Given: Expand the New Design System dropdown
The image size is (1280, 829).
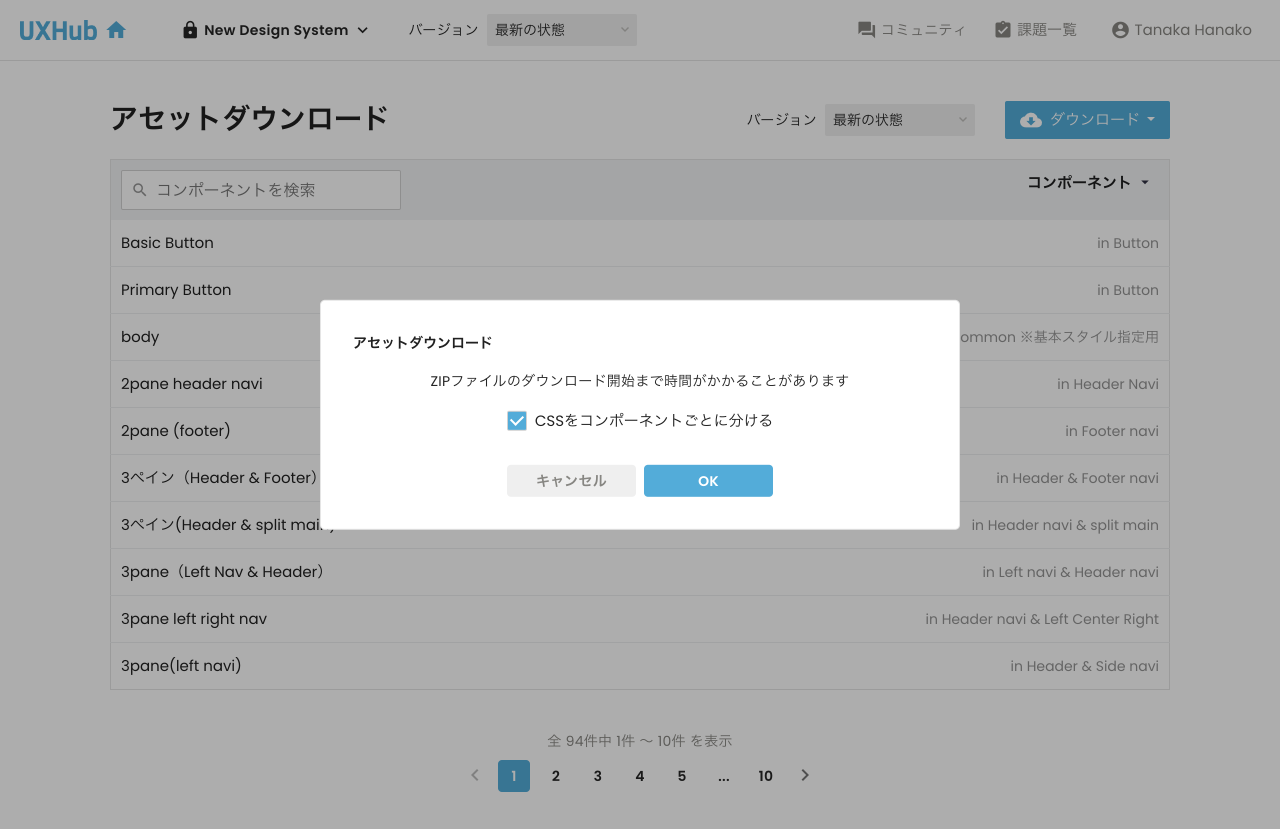Looking at the screenshot, I should pos(275,29).
